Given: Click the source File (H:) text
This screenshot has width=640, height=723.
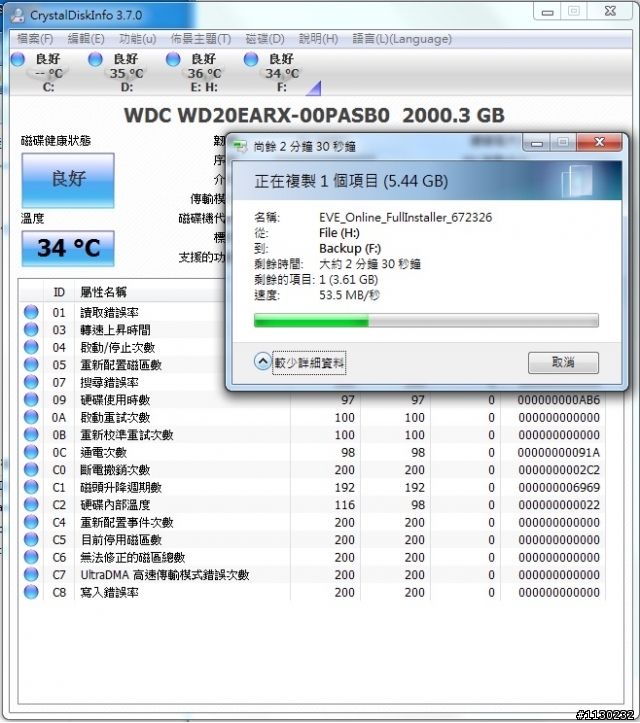Looking at the screenshot, I should tap(339, 233).
